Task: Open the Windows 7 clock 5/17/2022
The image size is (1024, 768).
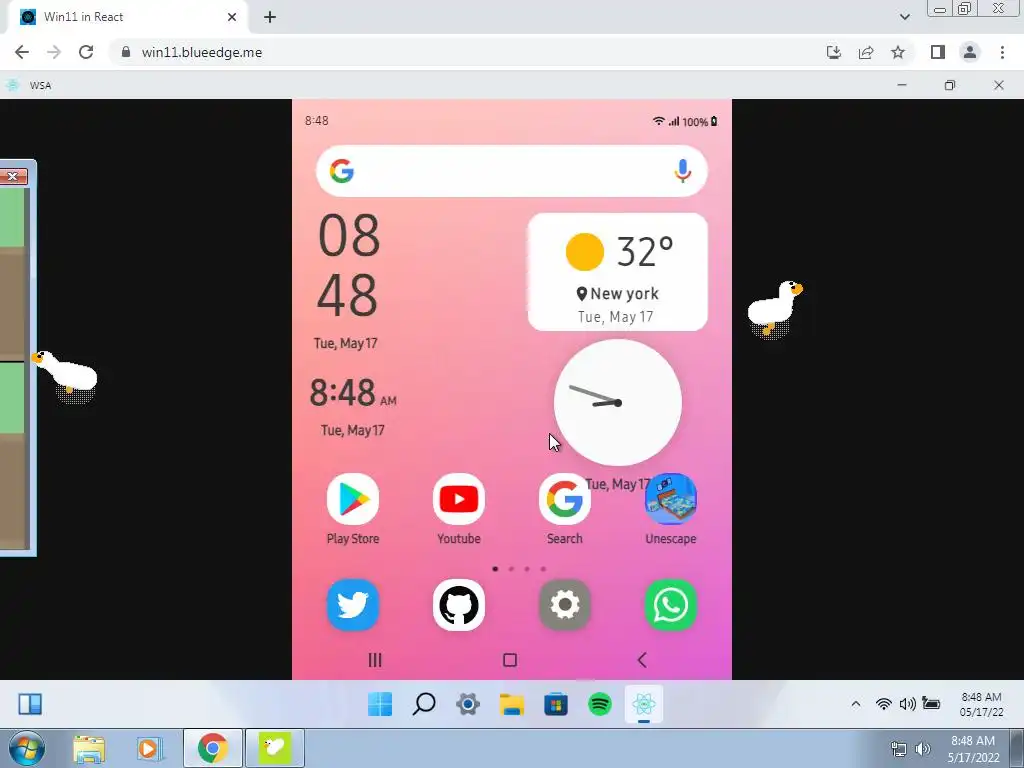Action: 973,749
